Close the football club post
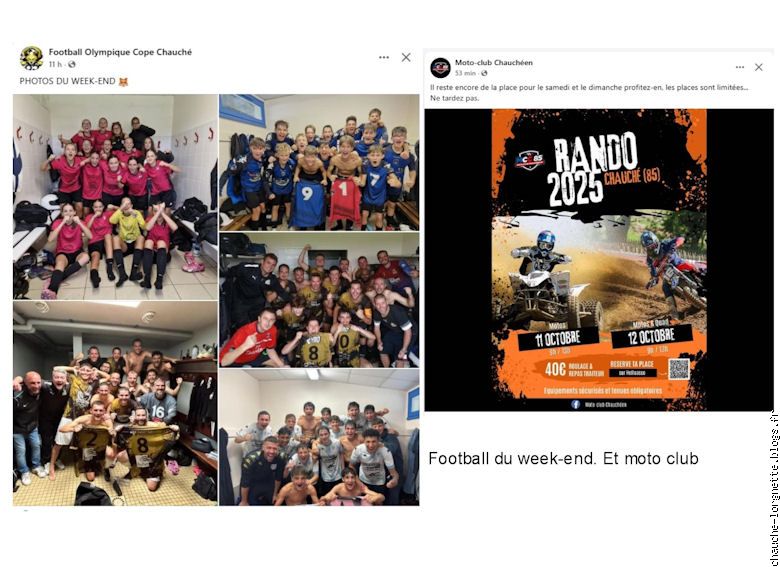The height and width of the screenshot is (567, 780). [x=406, y=57]
